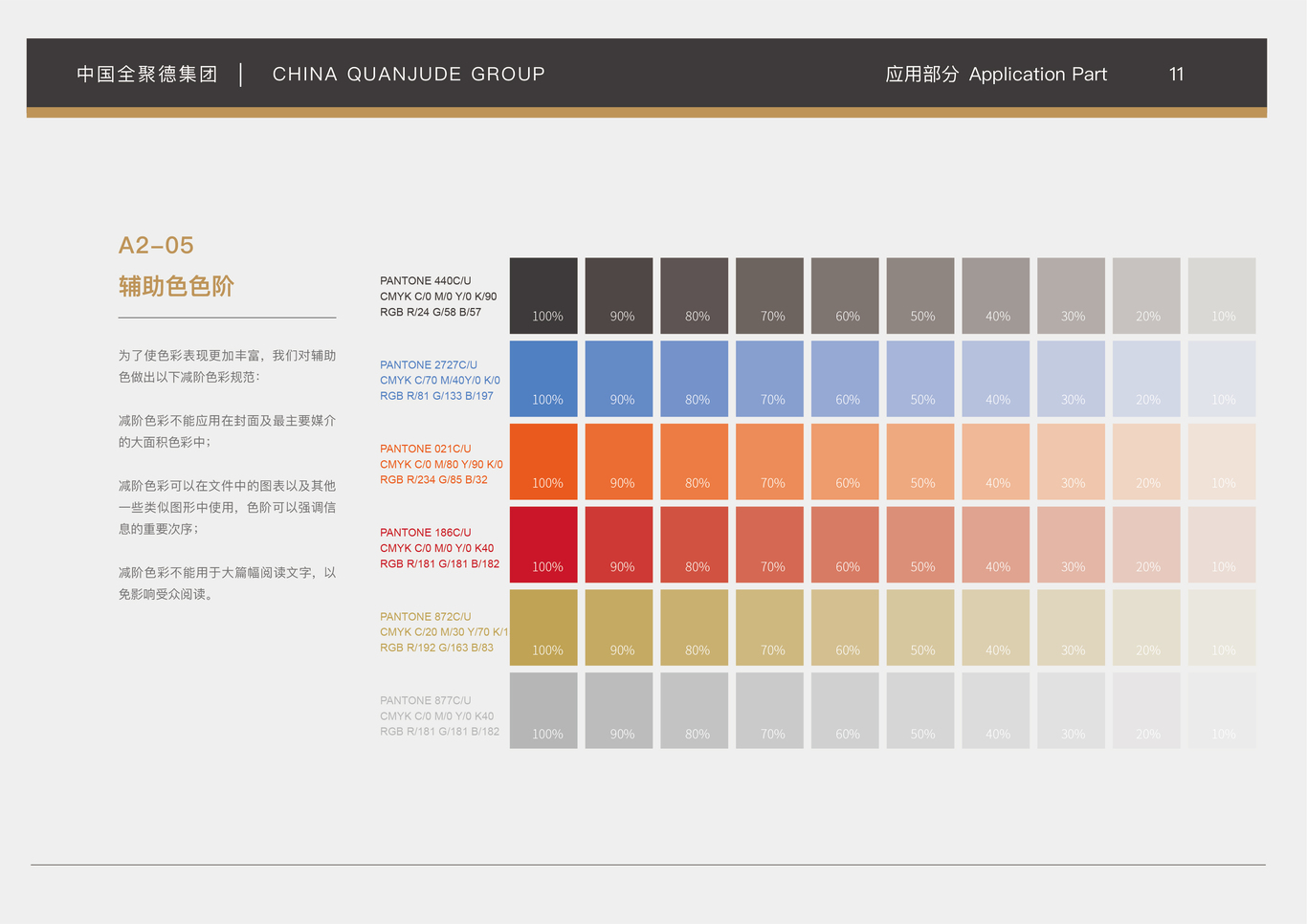1307x924 pixels.
Task: Click the CHINA QUANJUDE GROUP header text
Action: pos(409,74)
